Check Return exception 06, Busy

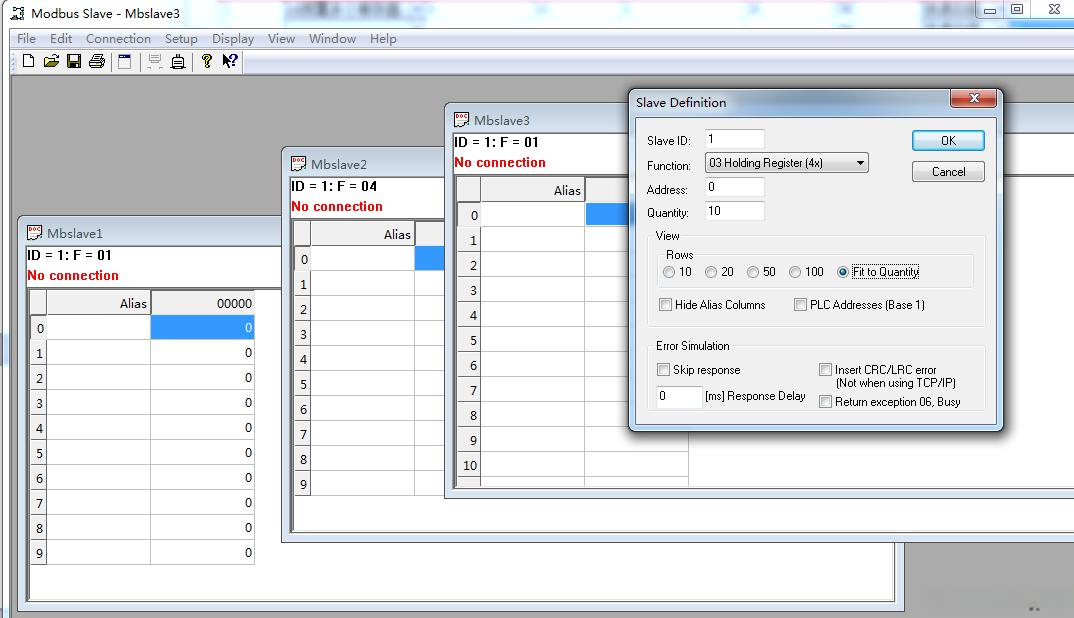(x=825, y=401)
